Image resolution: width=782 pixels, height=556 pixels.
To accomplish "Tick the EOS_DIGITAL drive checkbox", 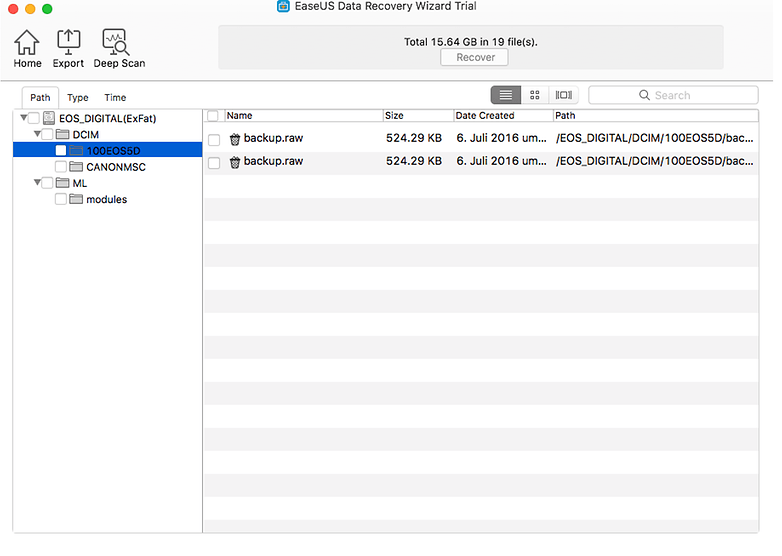I will tap(34, 118).
